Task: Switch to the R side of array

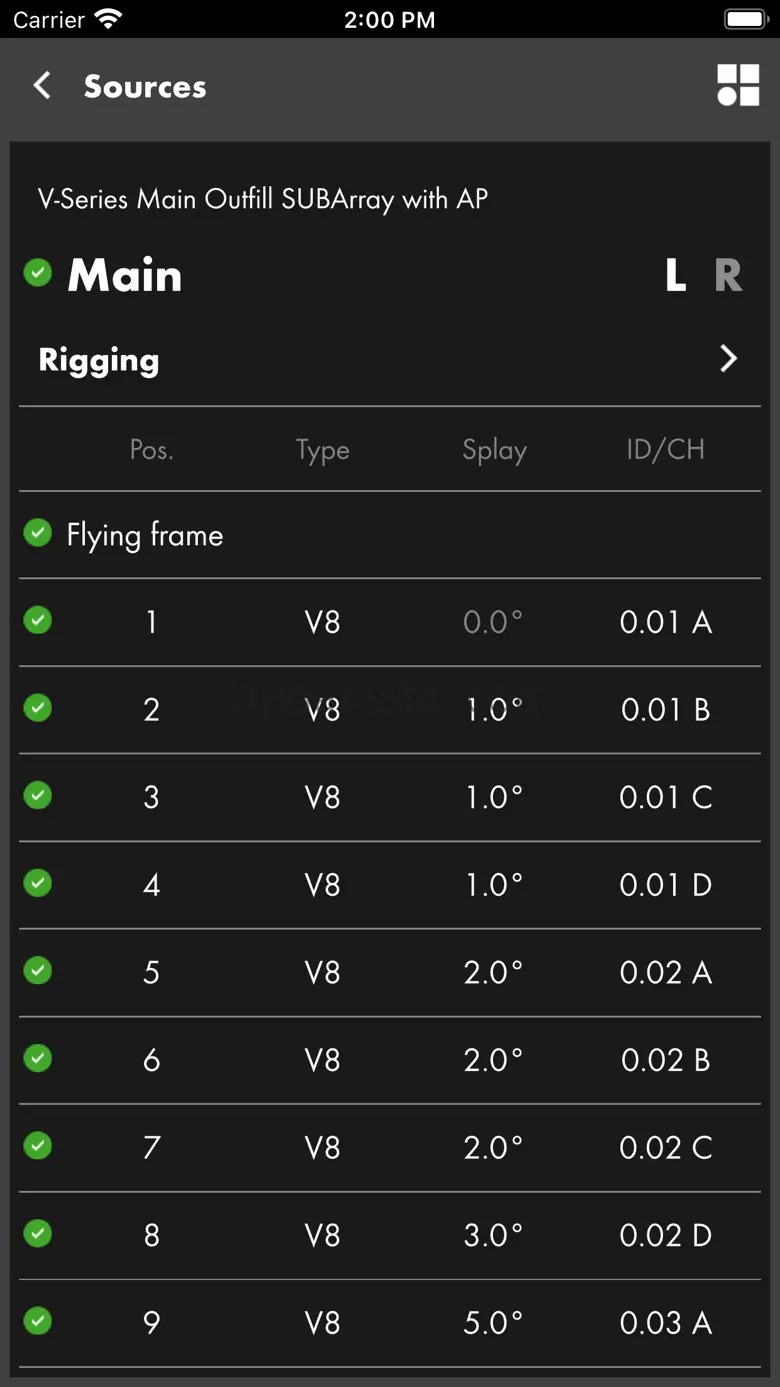Action: point(728,276)
